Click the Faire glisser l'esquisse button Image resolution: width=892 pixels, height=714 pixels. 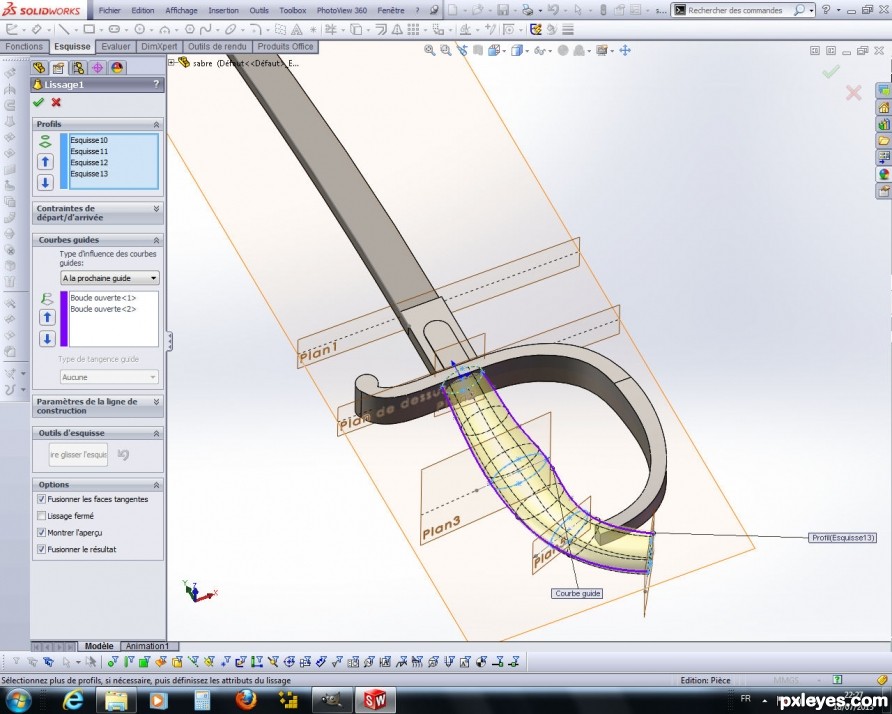(x=79, y=455)
